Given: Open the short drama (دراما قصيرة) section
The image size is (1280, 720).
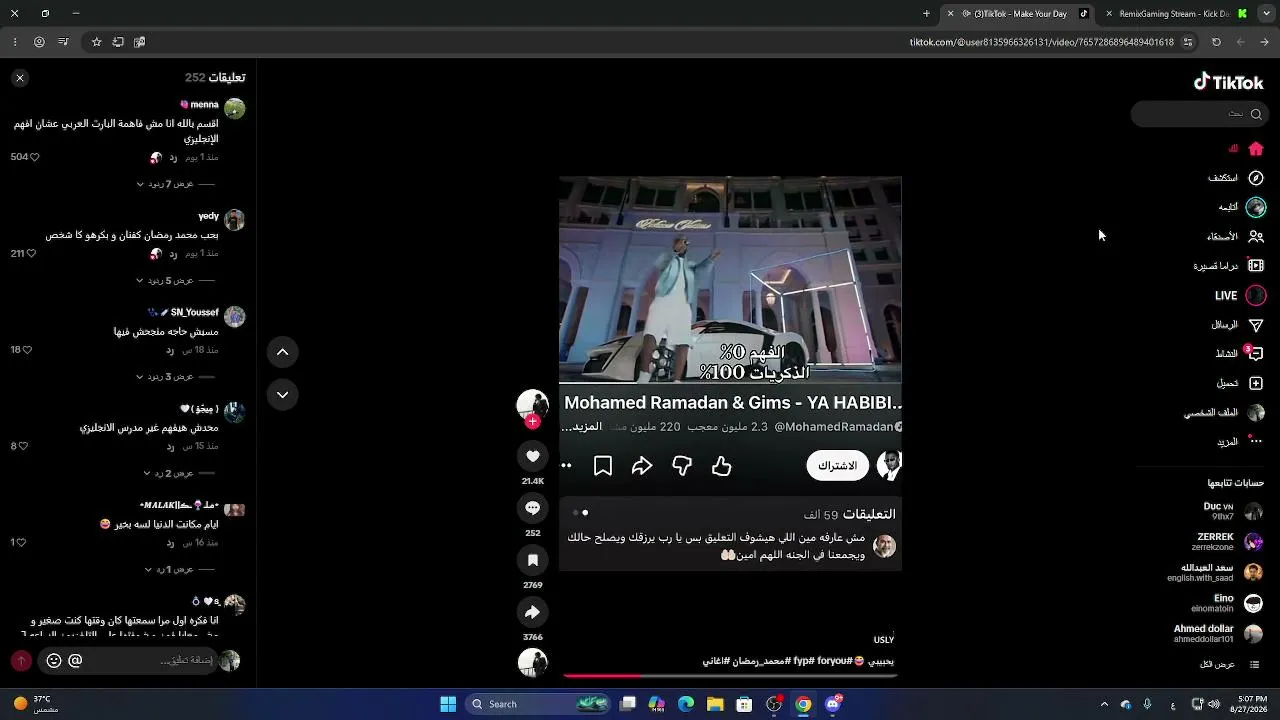Looking at the screenshot, I should click(1256, 266).
